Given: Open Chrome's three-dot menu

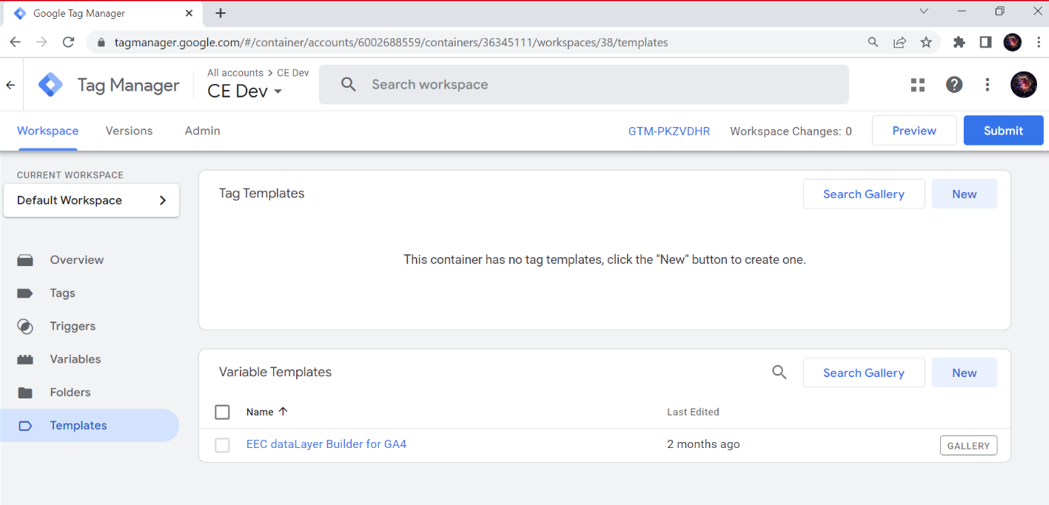Looking at the screenshot, I should pyautogui.click(x=1038, y=42).
